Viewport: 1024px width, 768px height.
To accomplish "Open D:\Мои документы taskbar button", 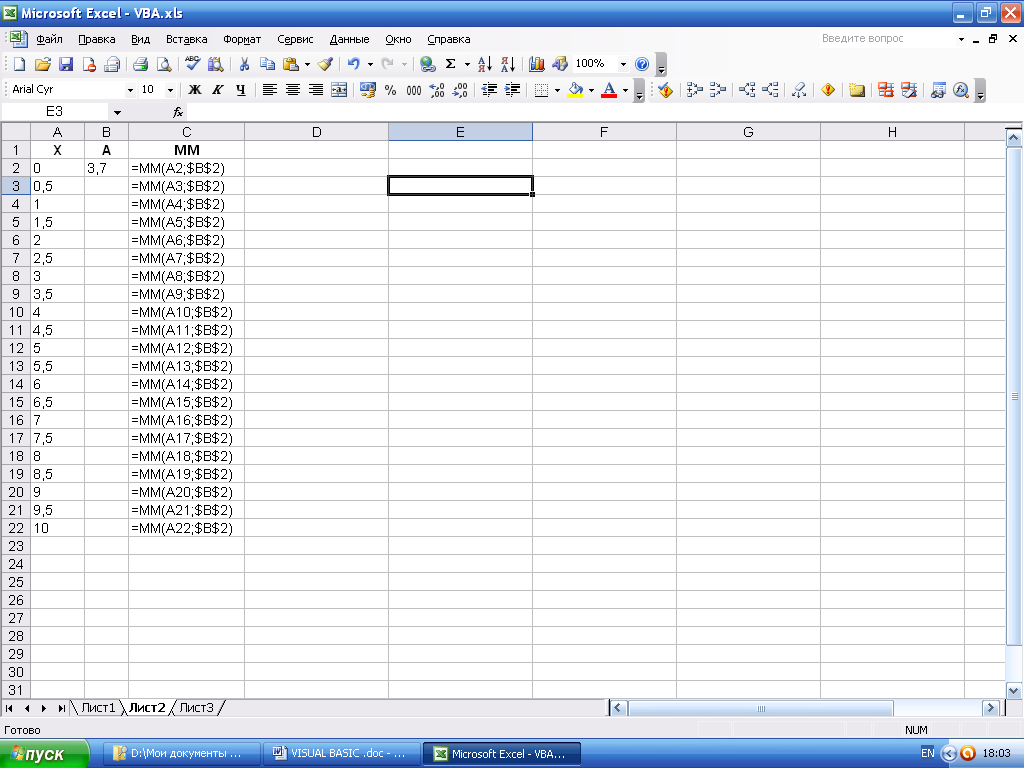I will [x=182, y=754].
